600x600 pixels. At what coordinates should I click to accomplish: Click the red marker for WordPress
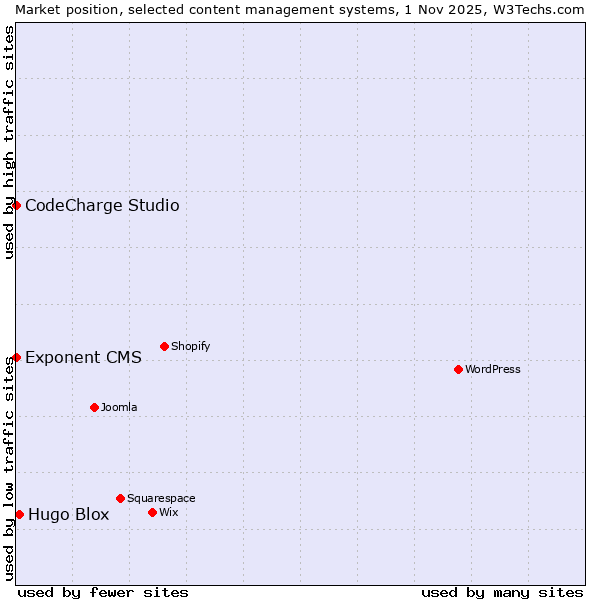(x=458, y=369)
